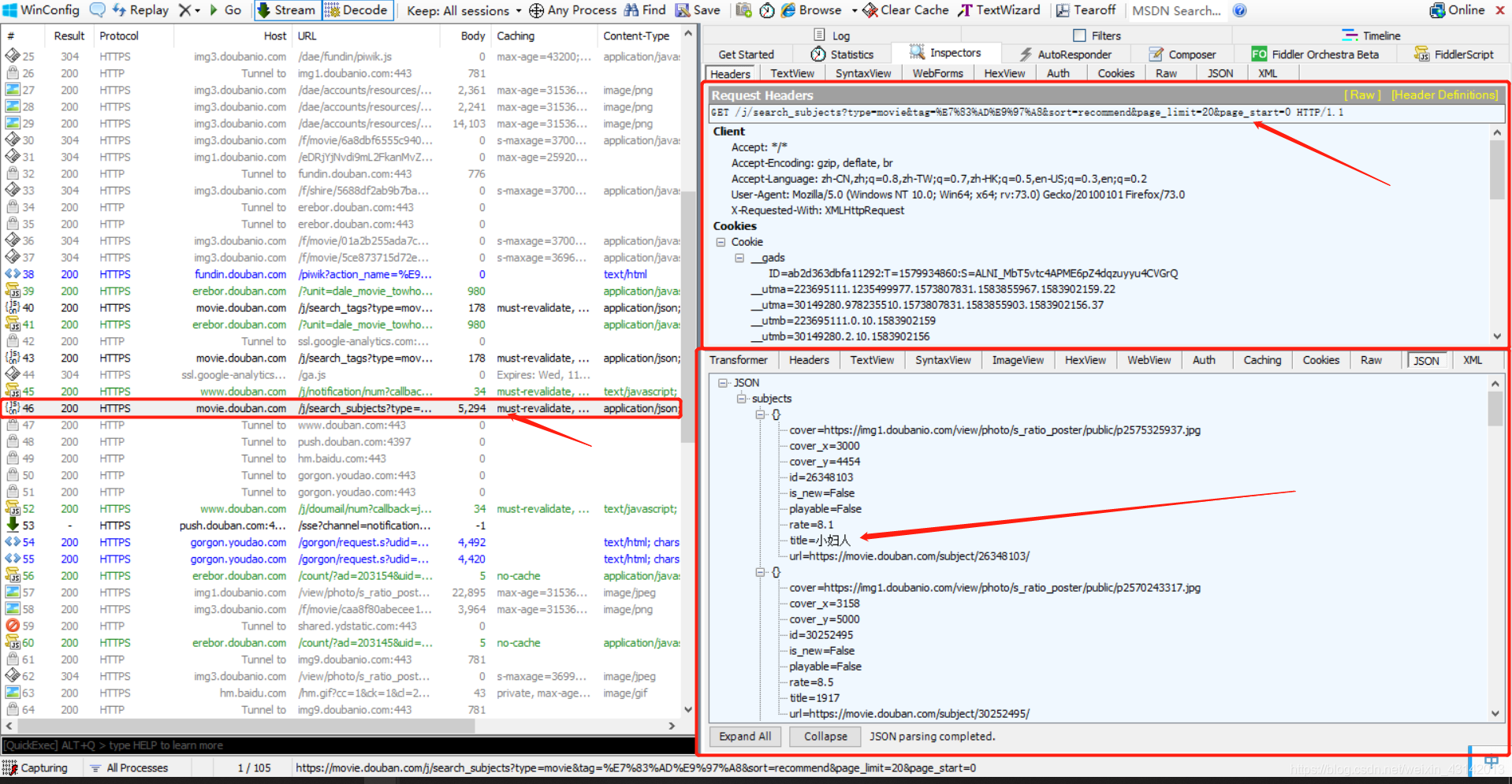Select the Inspectors tab
This screenshot has width=1512, height=784.
tap(945, 53)
